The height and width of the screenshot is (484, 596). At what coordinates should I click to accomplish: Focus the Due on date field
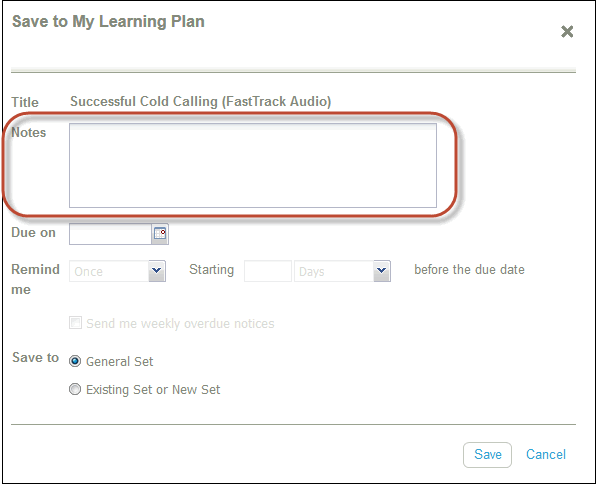click(110, 234)
